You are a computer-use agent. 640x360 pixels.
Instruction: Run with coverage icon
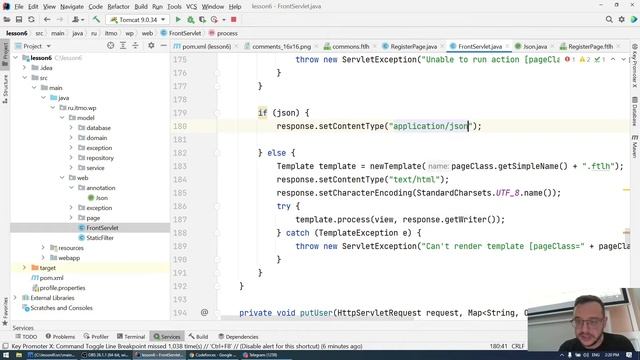pos(202,20)
